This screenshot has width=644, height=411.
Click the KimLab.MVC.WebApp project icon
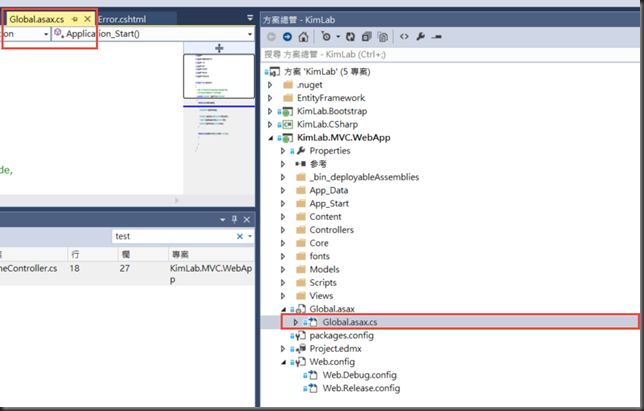click(x=288, y=138)
